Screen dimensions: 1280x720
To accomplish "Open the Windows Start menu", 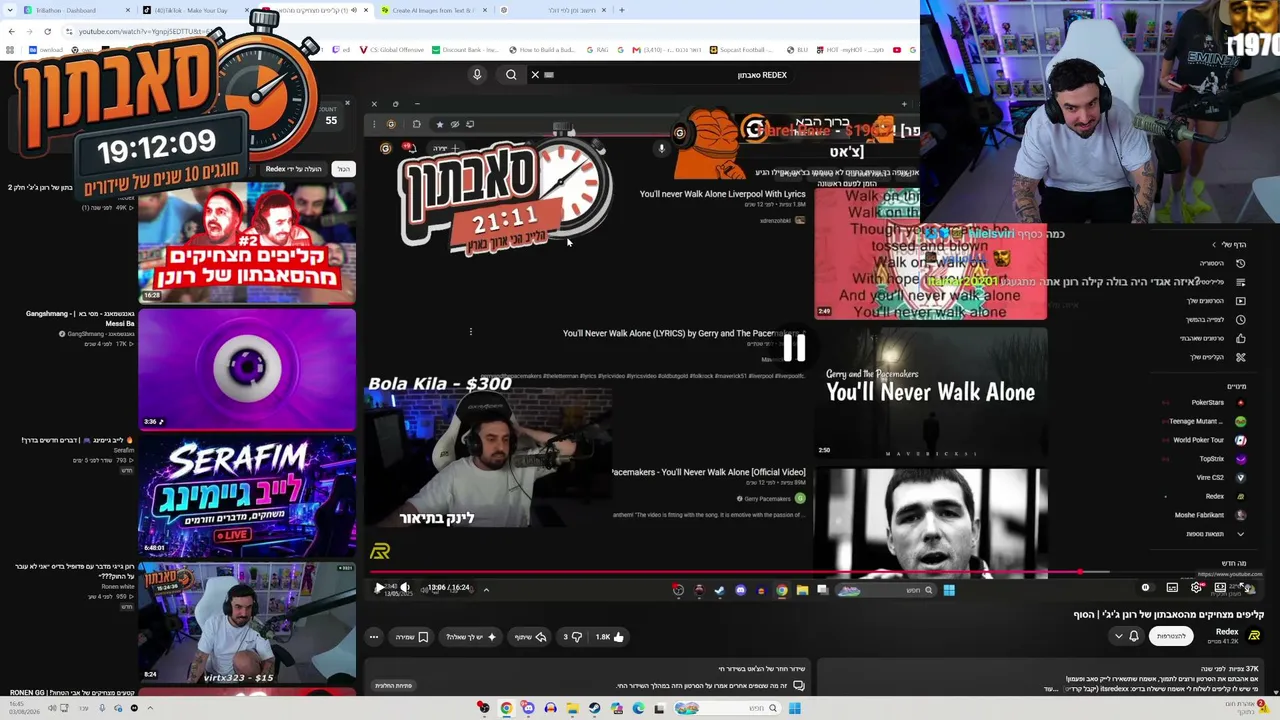I will 794,709.
